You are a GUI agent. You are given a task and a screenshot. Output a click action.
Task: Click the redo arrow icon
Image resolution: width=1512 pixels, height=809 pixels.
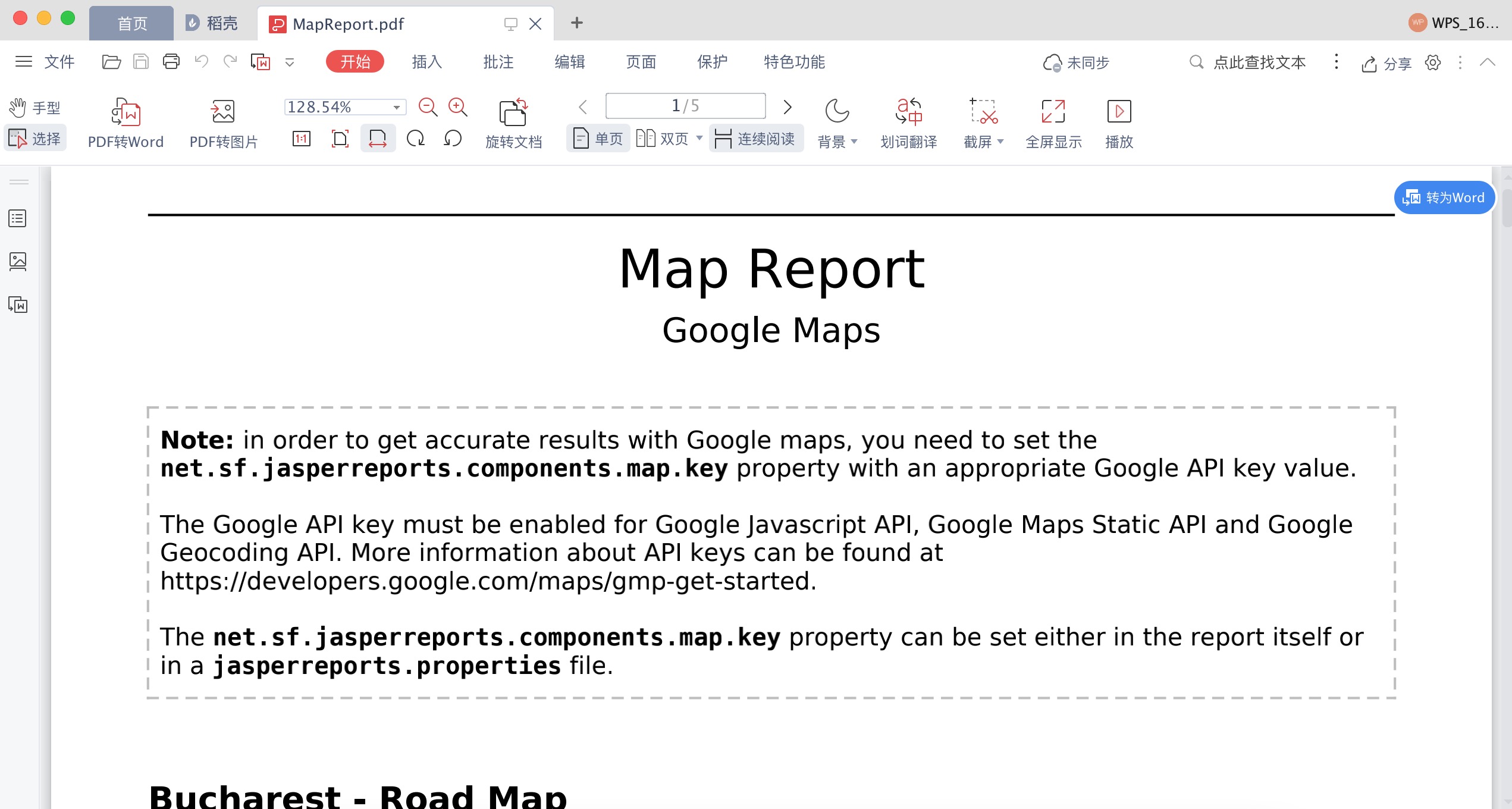click(230, 61)
